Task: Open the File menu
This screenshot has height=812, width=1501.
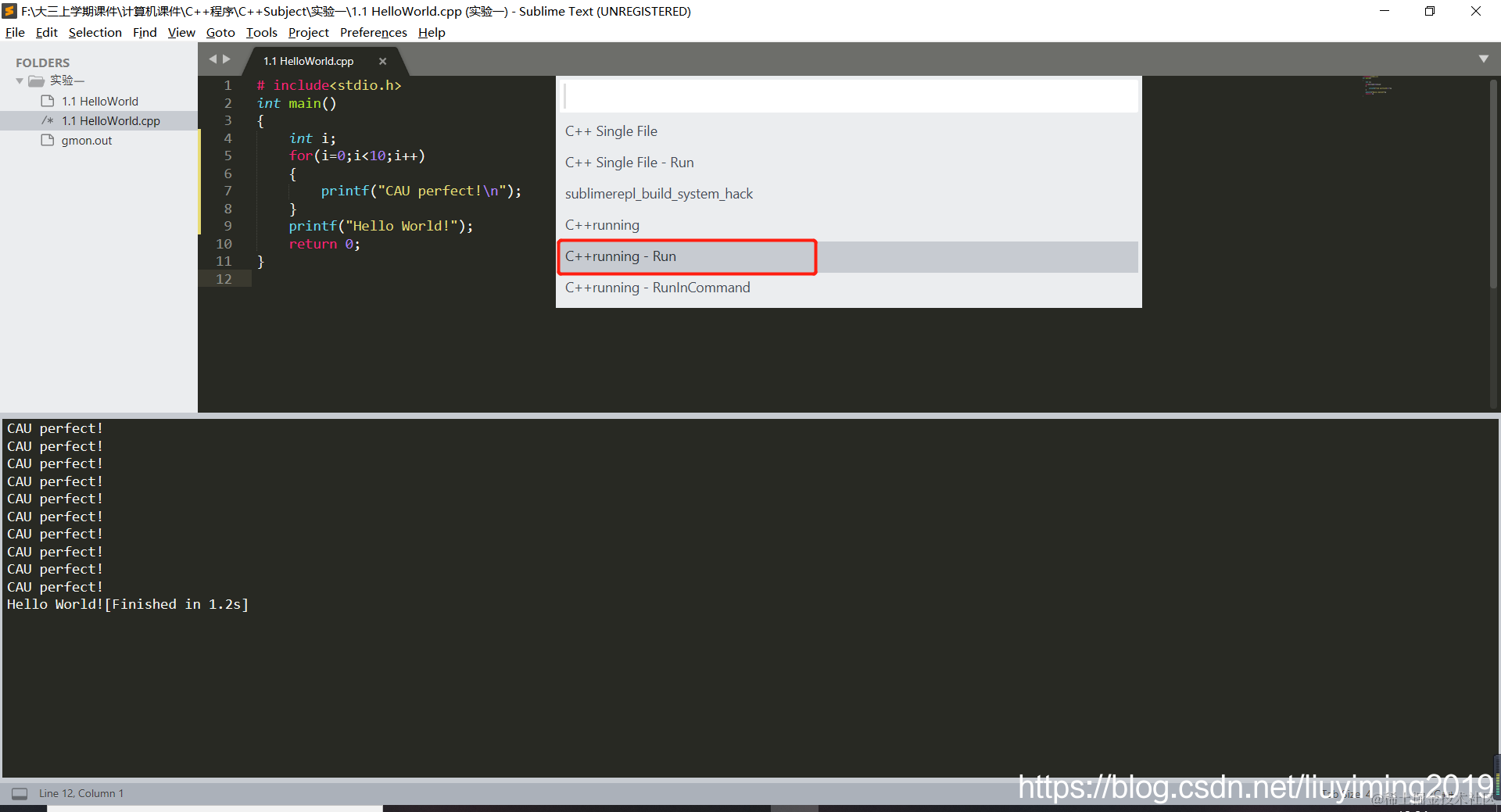Action: tap(15, 32)
